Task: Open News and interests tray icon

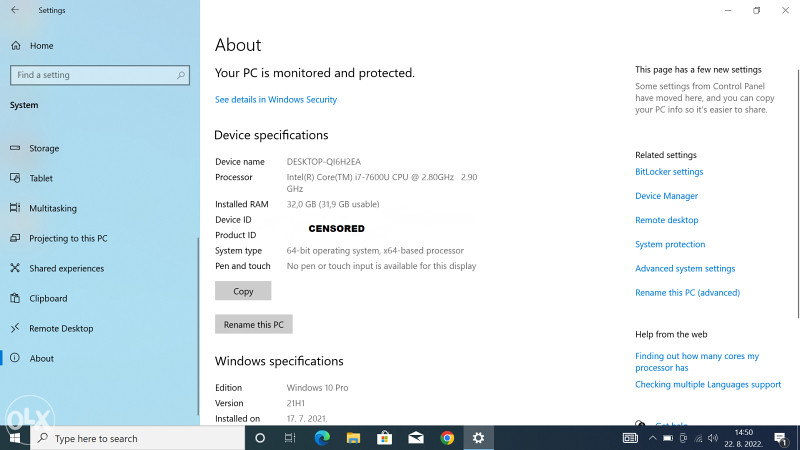Action: (630, 438)
